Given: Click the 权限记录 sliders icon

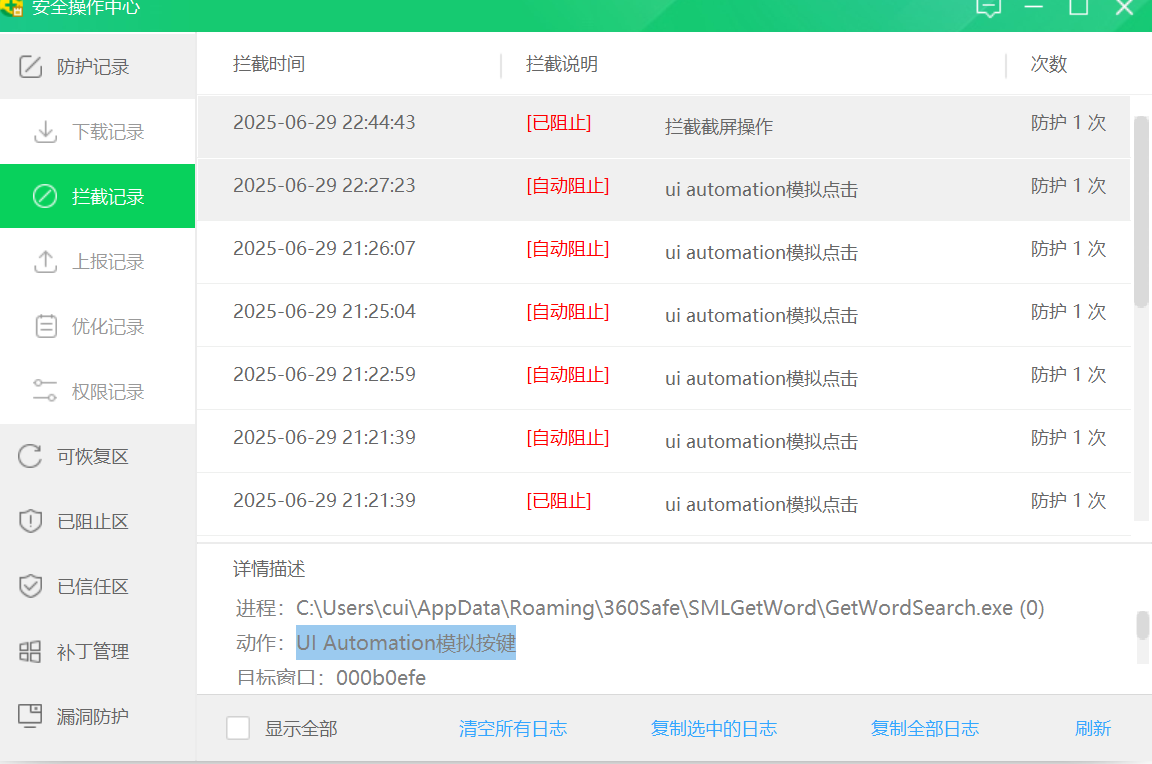Looking at the screenshot, I should coord(45,392).
